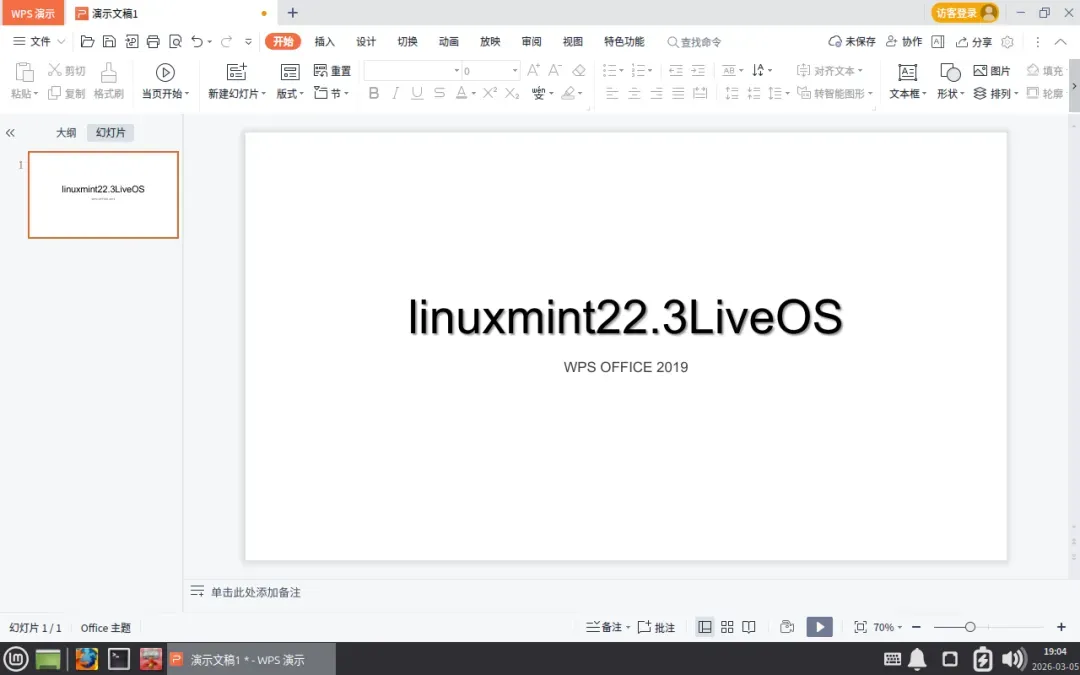Zoom in with the plus button
This screenshot has width=1080, height=675.
click(x=1061, y=627)
